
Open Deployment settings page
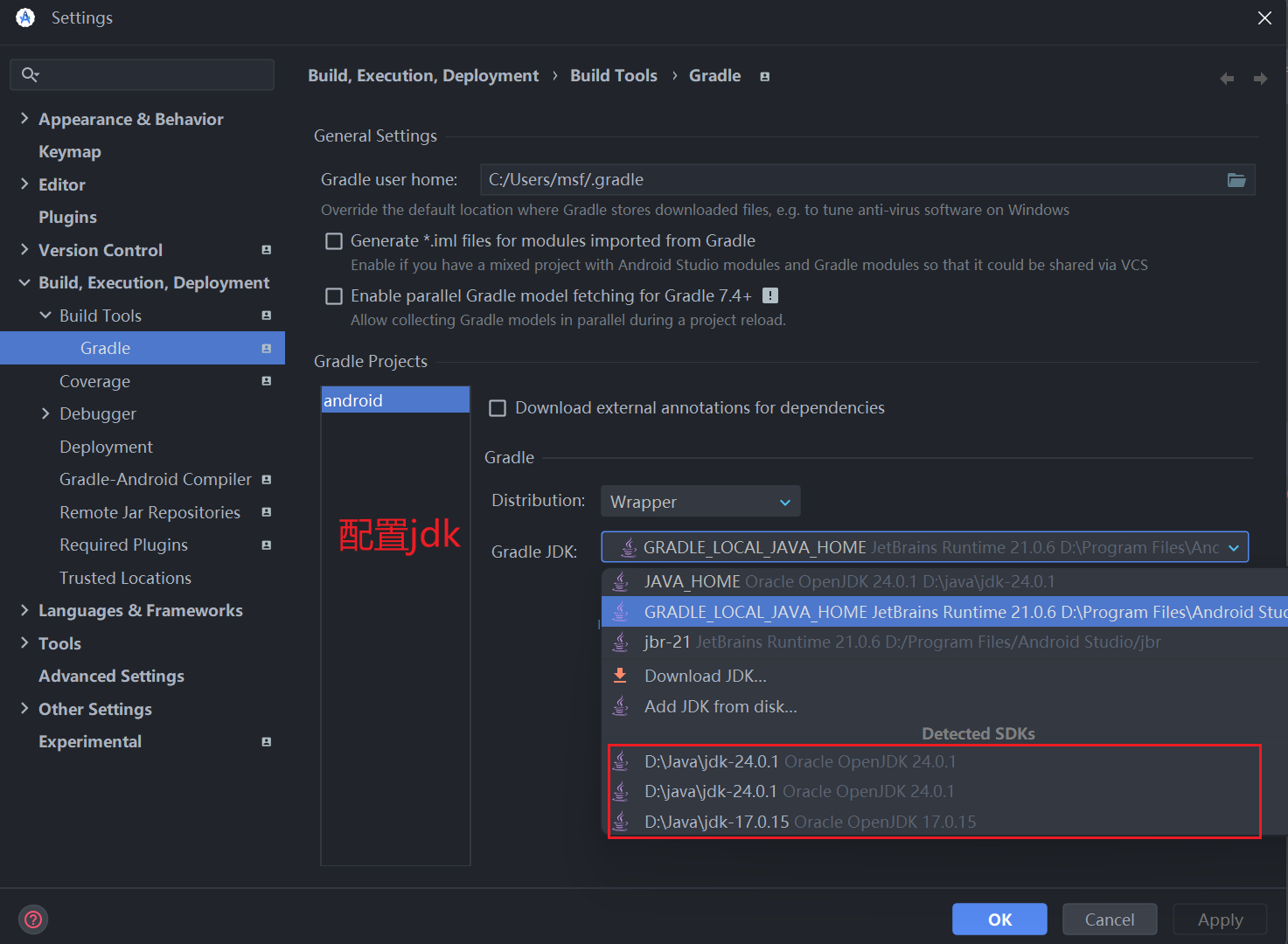pos(106,447)
